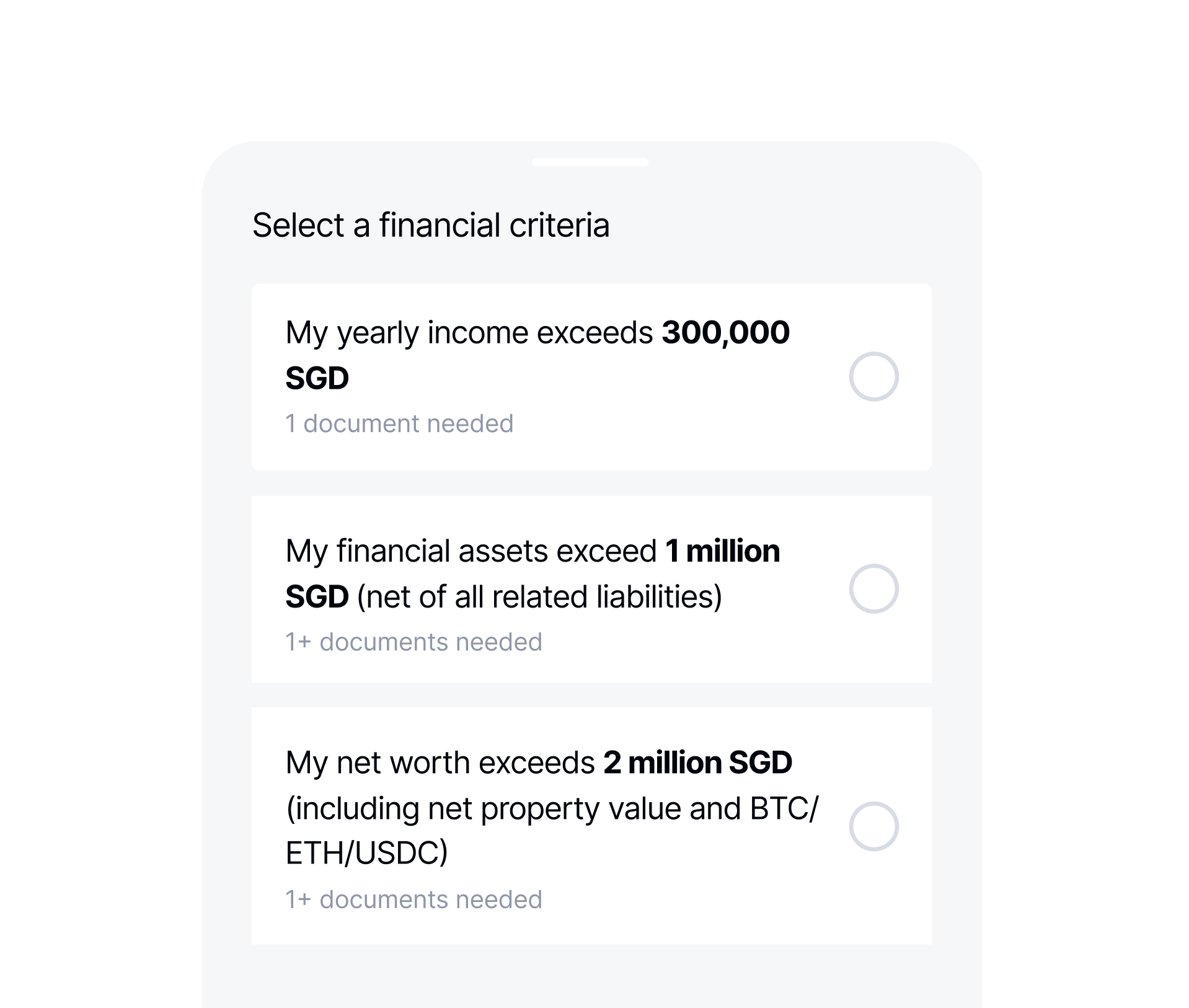The image size is (1189, 1008).
Task: Select the net worth radio button
Action: (x=873, y=826)
